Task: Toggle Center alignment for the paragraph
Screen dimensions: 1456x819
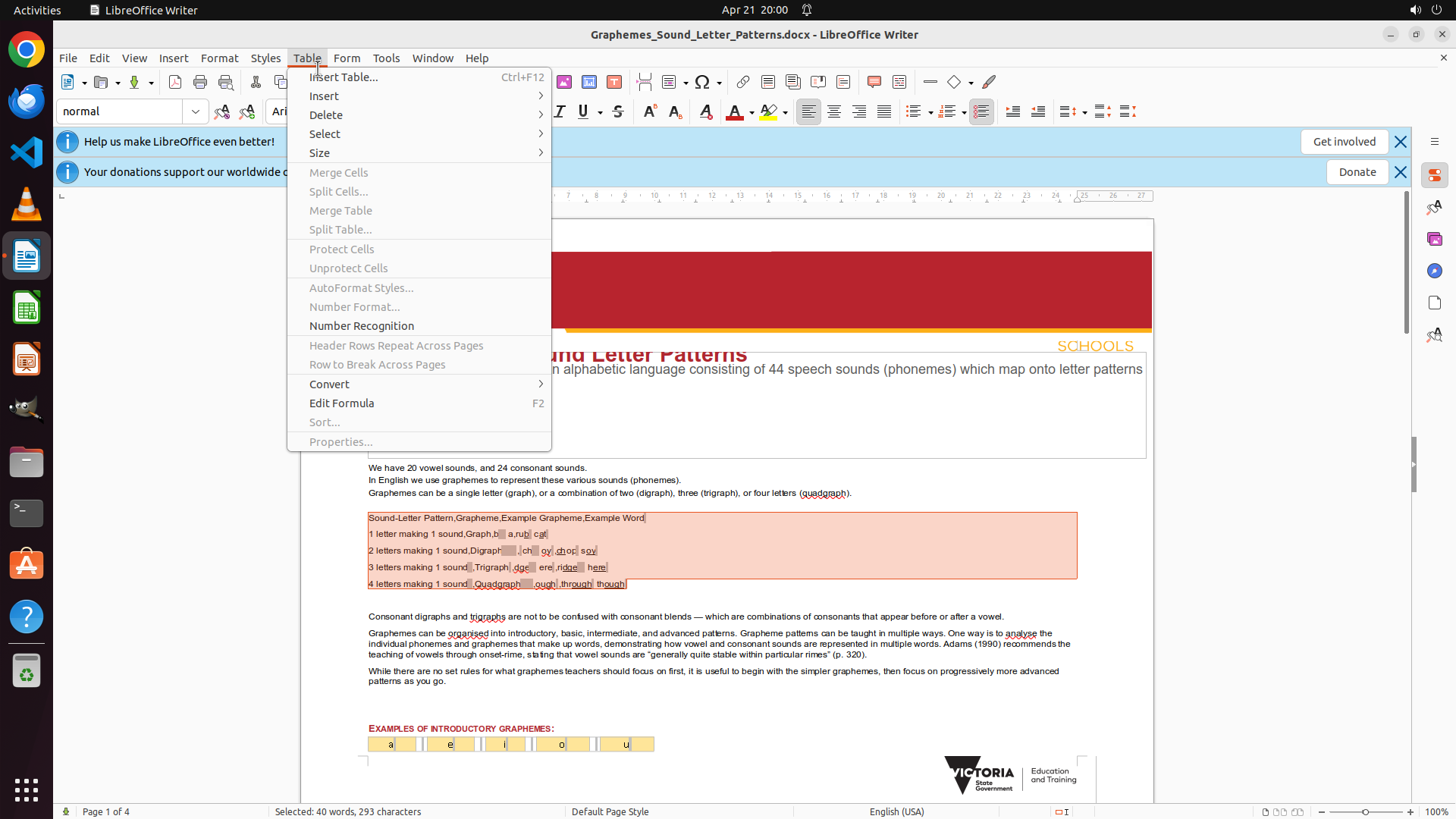Action: pyautogui.click(x=834, y=111)
